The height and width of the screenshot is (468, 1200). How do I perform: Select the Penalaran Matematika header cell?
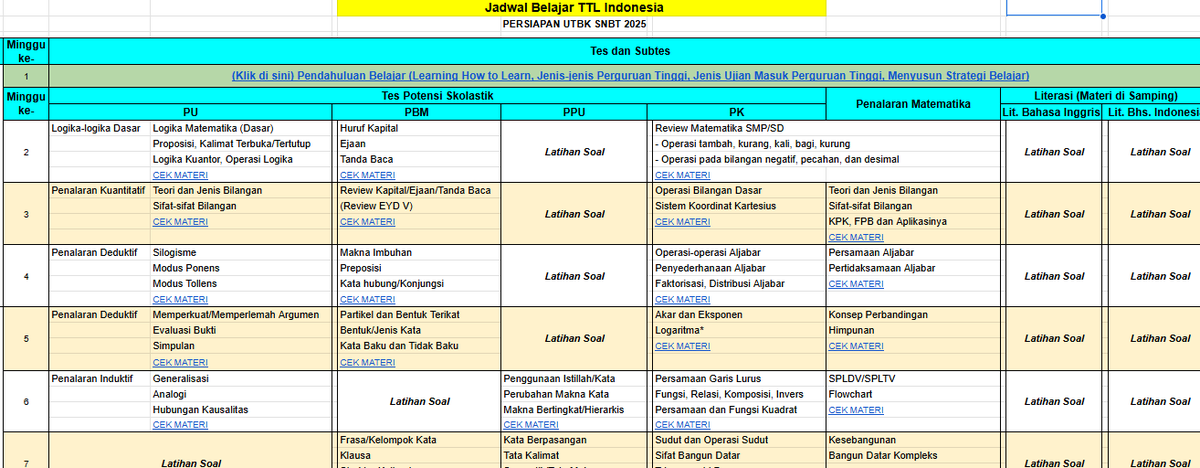[x=914, y=103]
